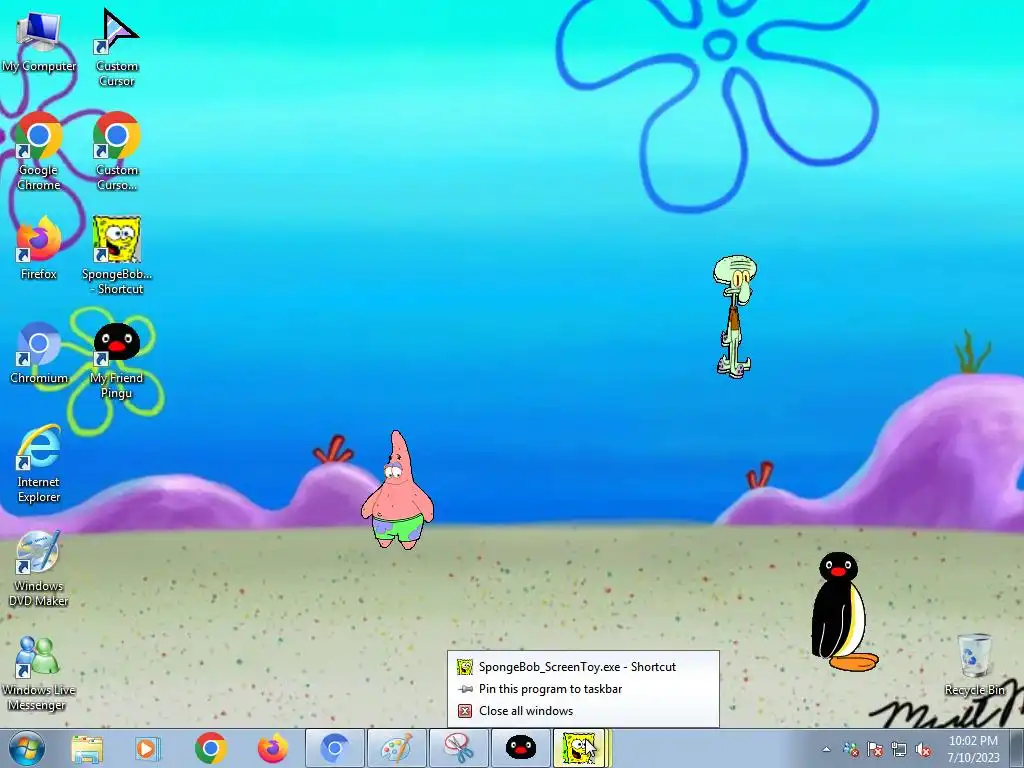This screenshot has width=1024, height=768.
Task: Open the clock showing 10:02 PM
Action: pyautogui.click(x=973, y=749)
